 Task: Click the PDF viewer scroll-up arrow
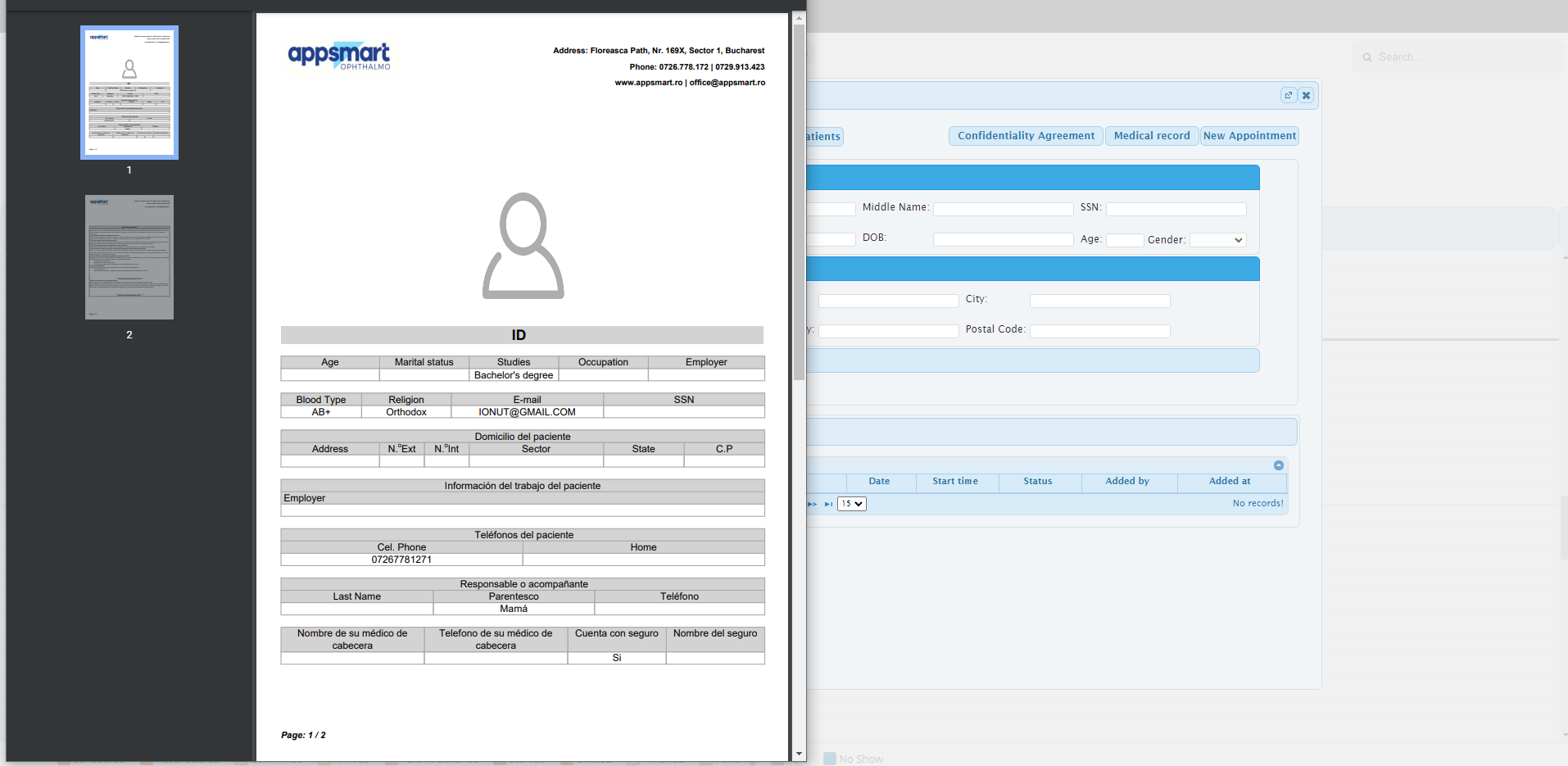(799, 17)
